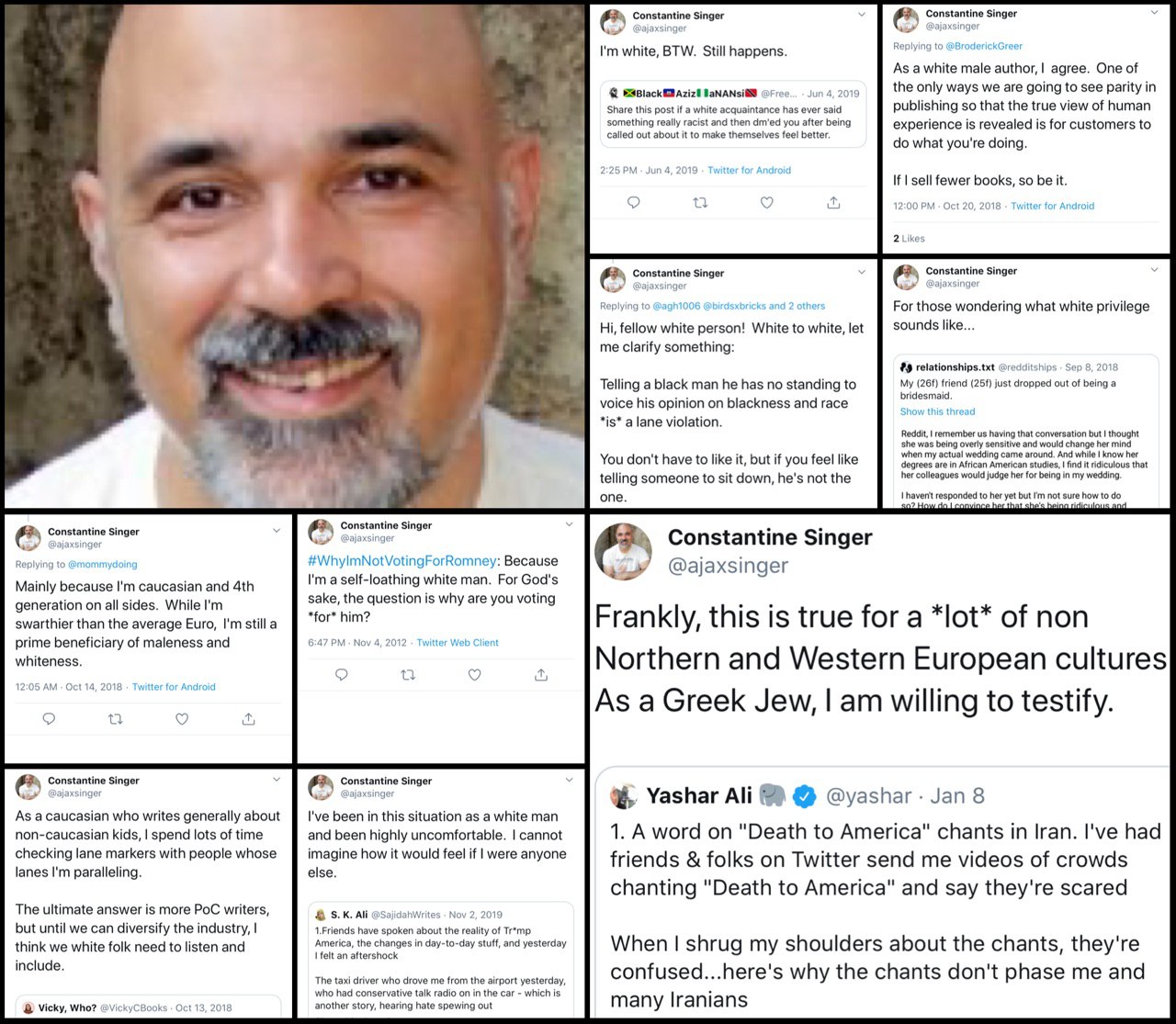The width and height of the screenshot is (1176, 1024).
Task: Reply to the 'Mainly because I'm caucasian' tweet
Action: (49, 719)
